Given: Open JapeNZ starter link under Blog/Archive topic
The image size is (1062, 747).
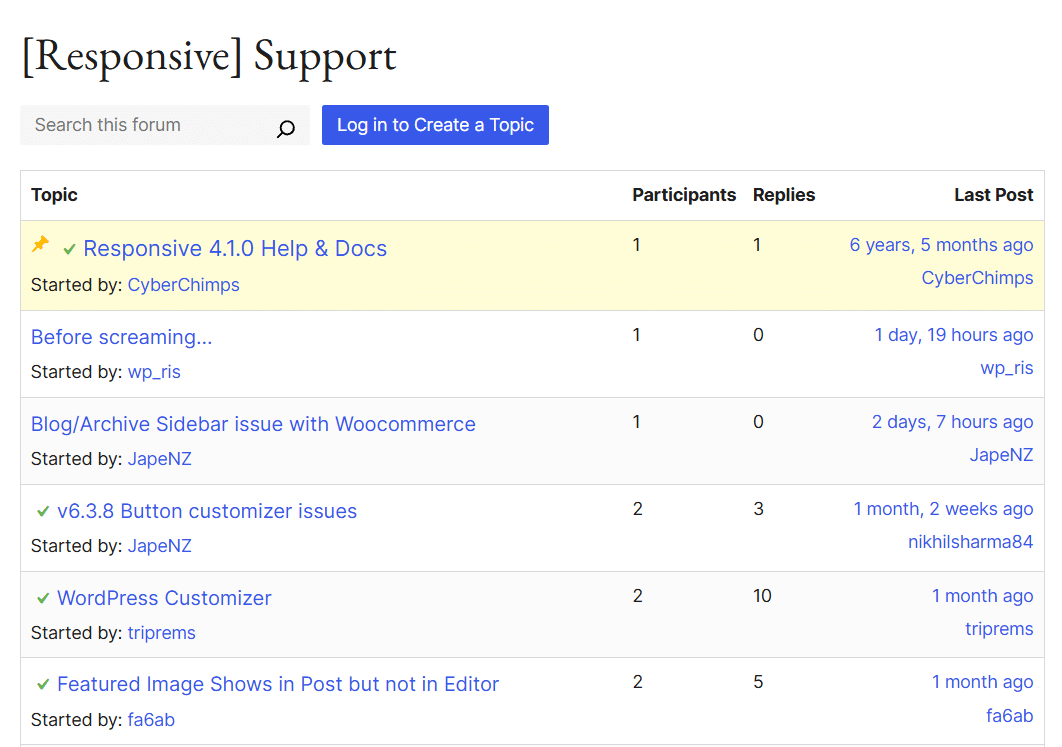Looking at the screenshot, I should pyautogui.click(x=160, y=459).
